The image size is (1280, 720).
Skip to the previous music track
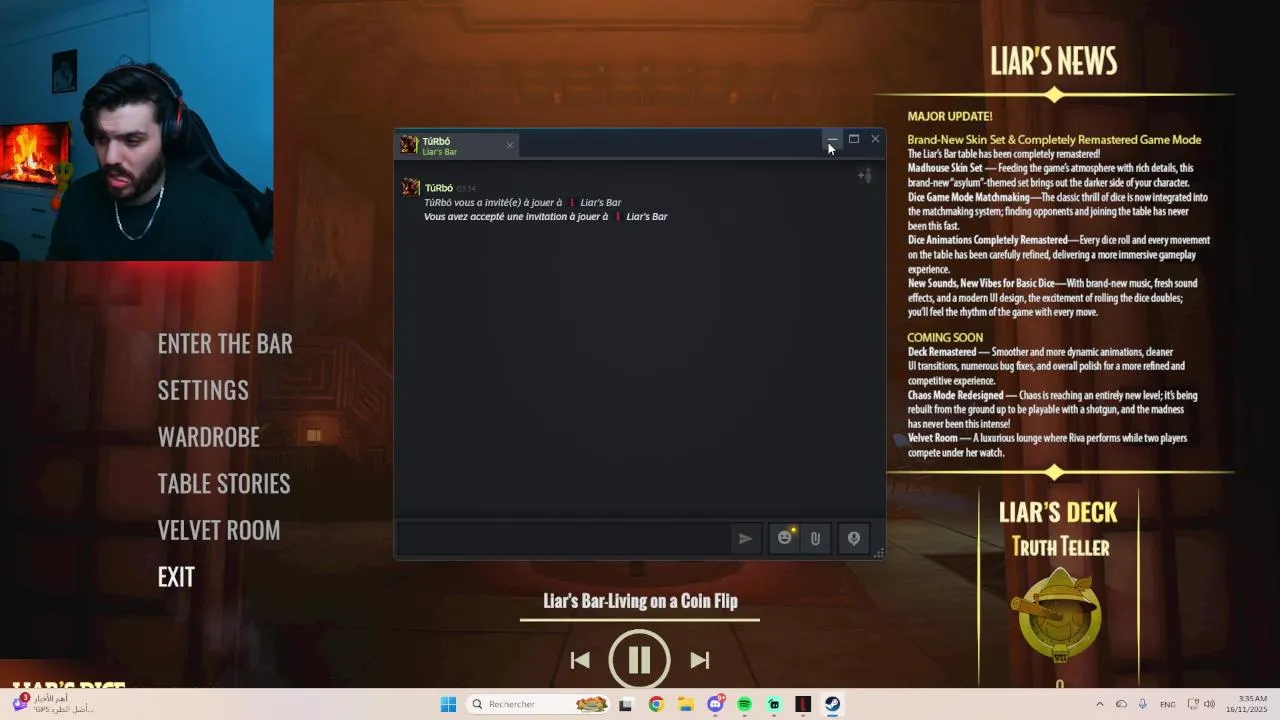click(580, 660)
